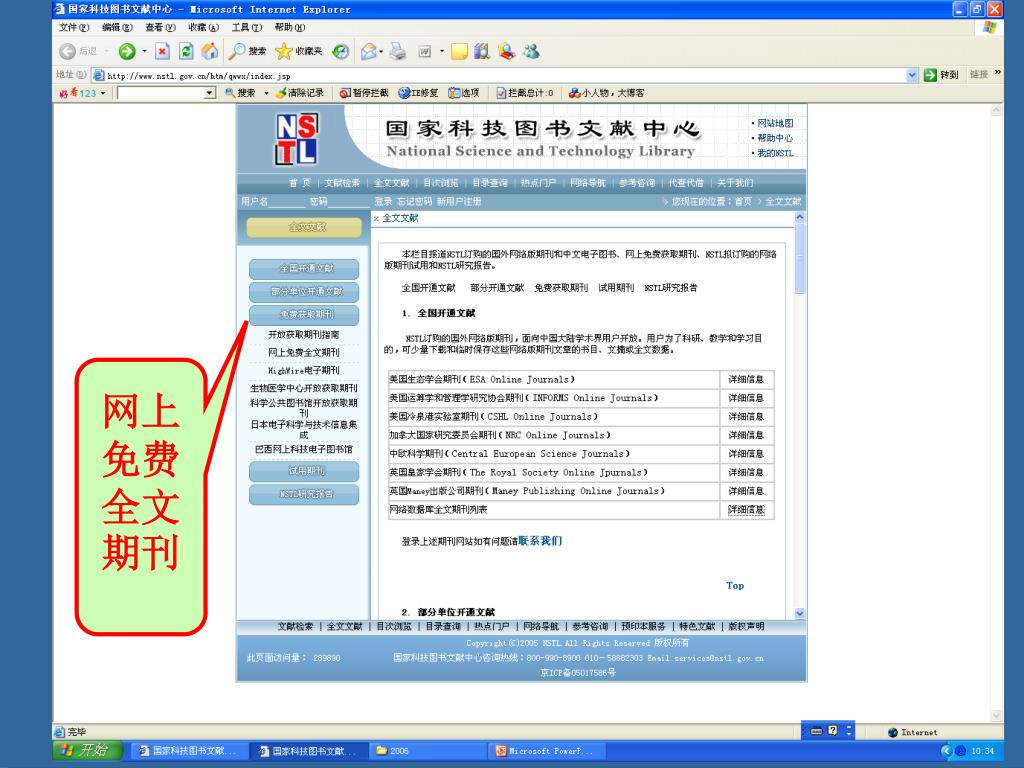Open the Forward button history dropdown
This screenshot has height=768, width=1024.
click(x=144, y=51)
